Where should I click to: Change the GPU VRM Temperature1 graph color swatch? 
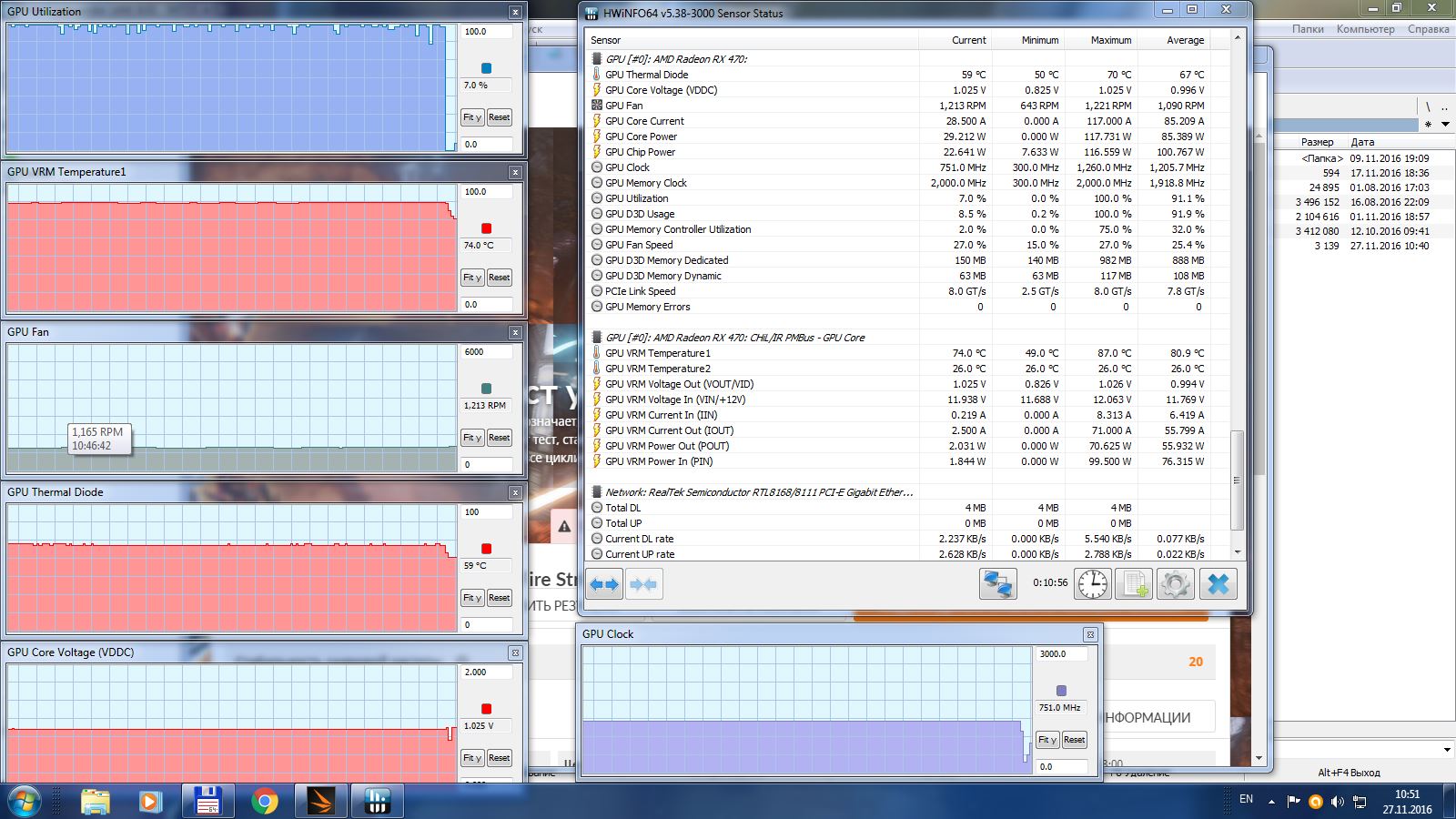[486, 228]
